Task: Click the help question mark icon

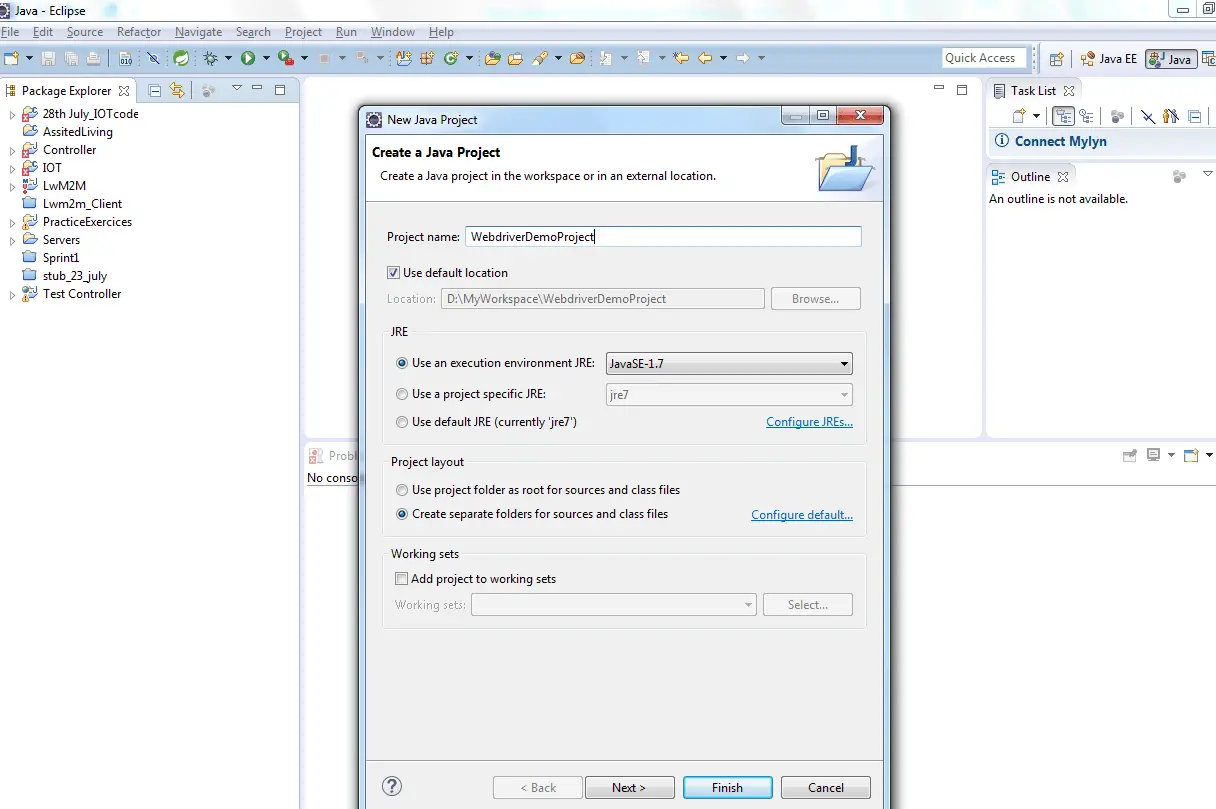Action: [x=392, y=786]
